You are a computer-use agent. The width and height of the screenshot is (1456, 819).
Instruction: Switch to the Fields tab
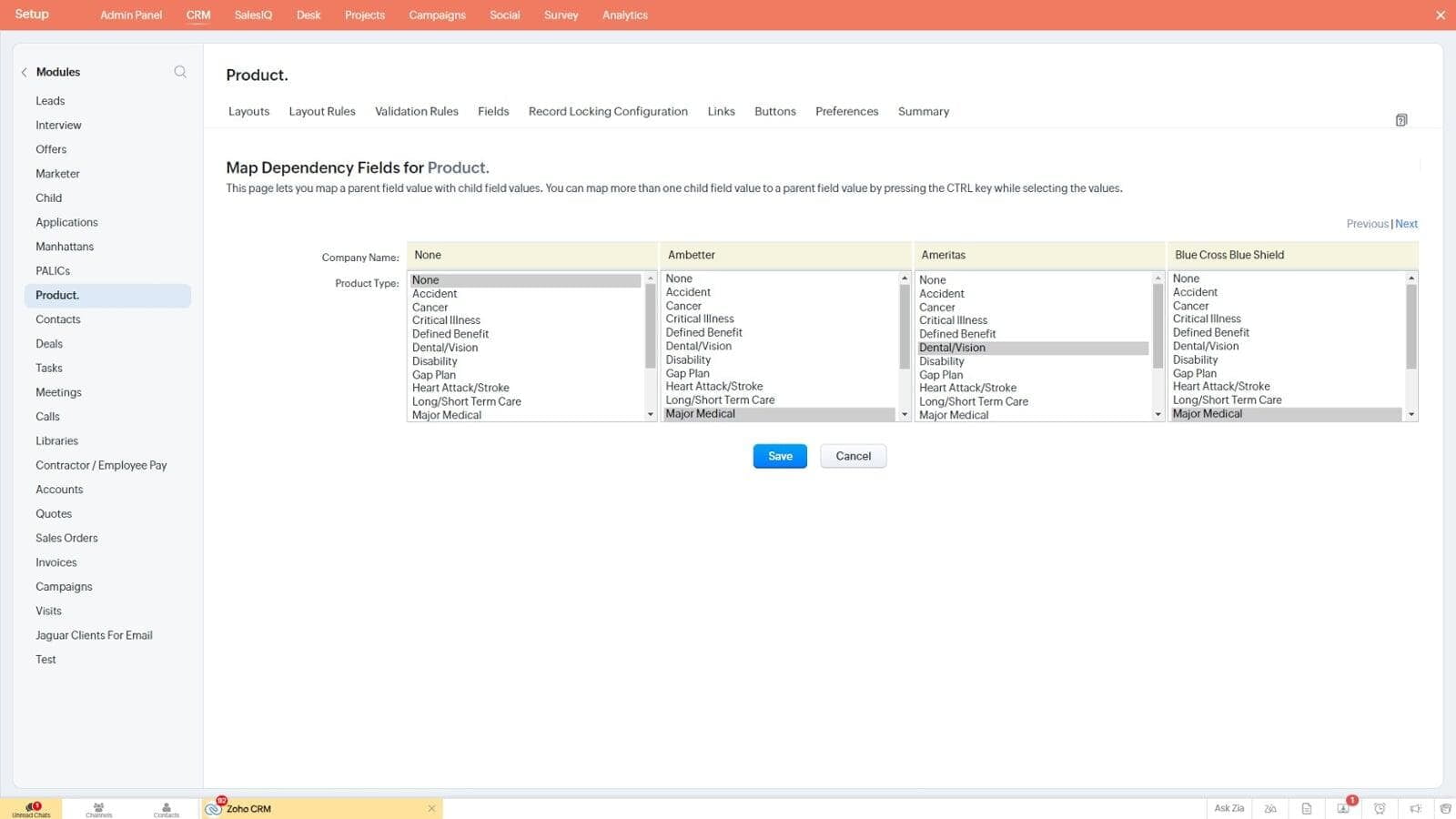coord(493,111)
